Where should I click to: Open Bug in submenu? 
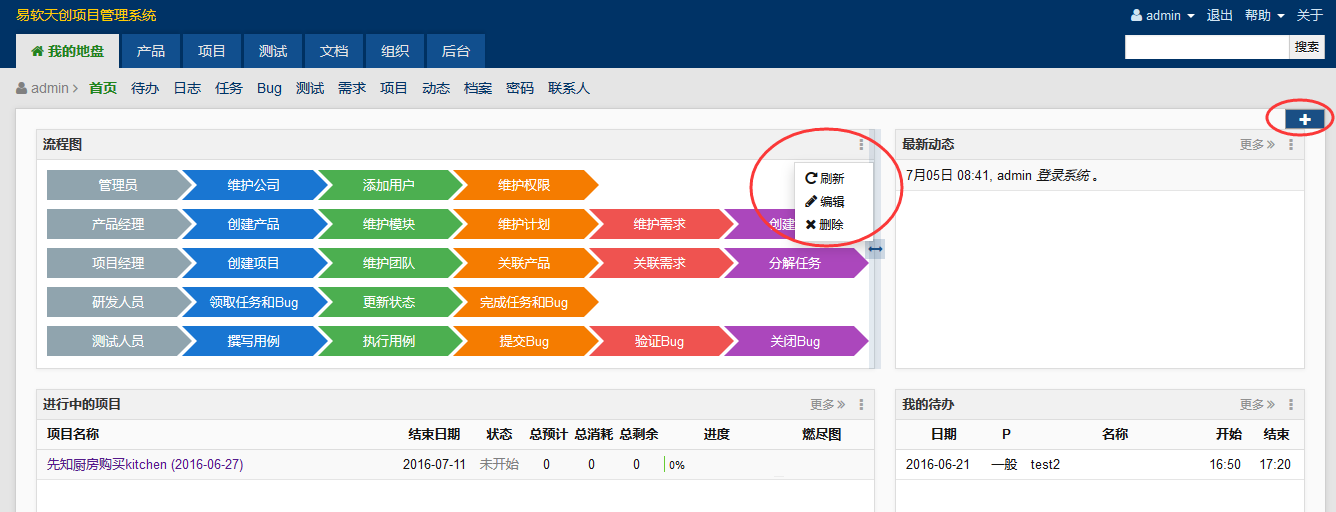pos(269,88)
